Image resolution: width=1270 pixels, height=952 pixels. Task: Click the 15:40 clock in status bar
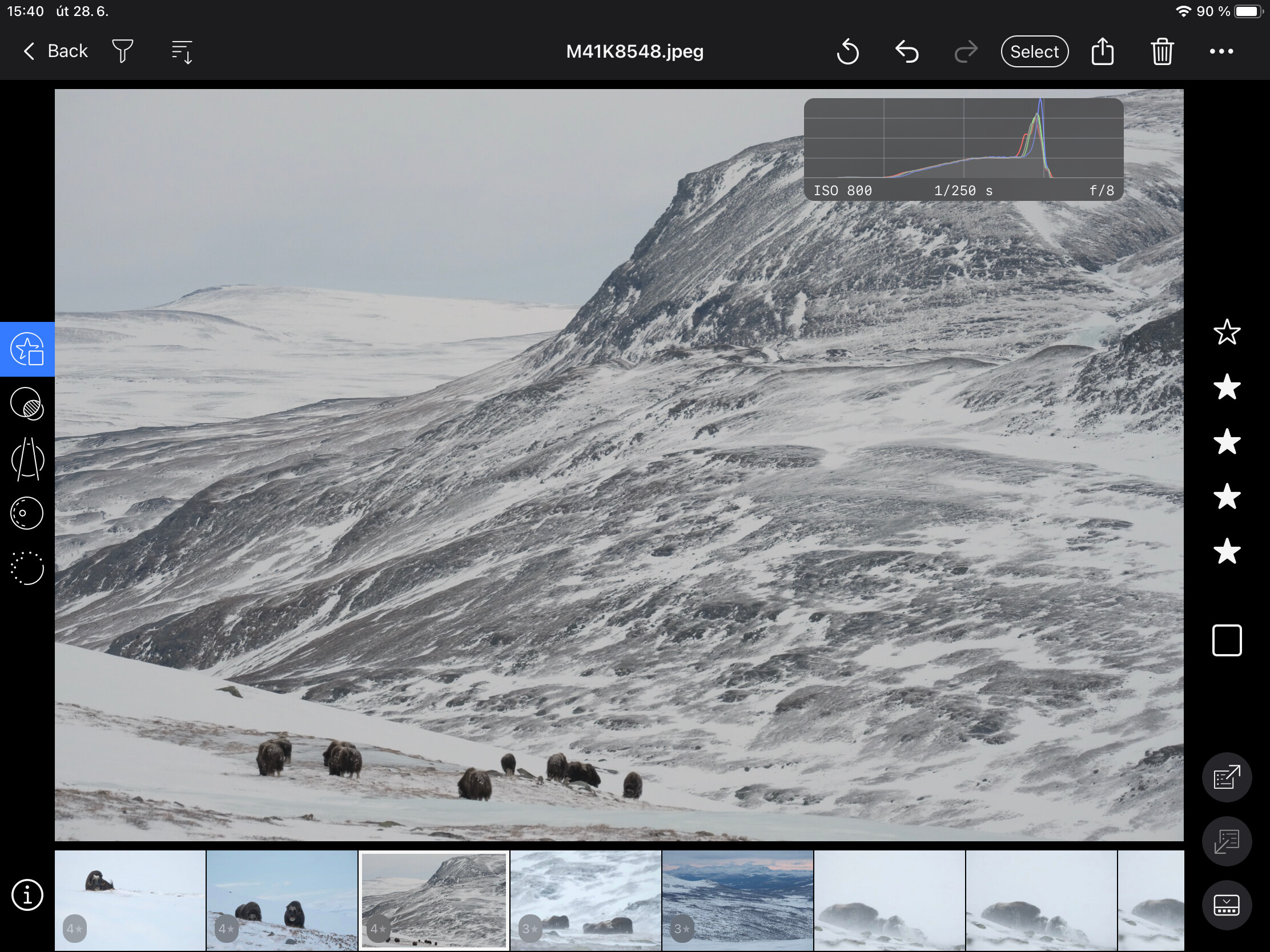(25, 11)
